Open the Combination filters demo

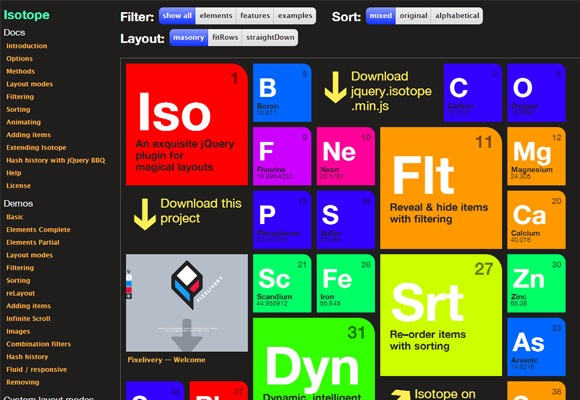pyautogui.click(x=38, y=344)
